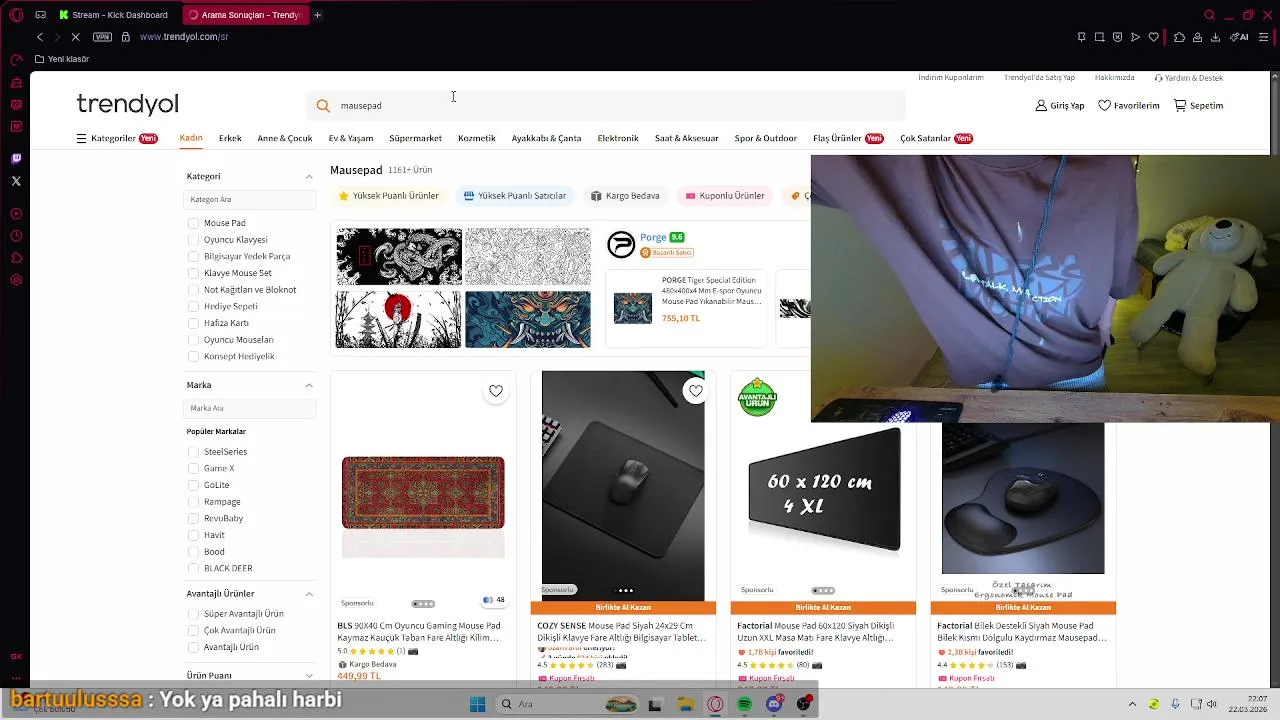Open the Giriş Yap login icon

(x=1041, y=106)
